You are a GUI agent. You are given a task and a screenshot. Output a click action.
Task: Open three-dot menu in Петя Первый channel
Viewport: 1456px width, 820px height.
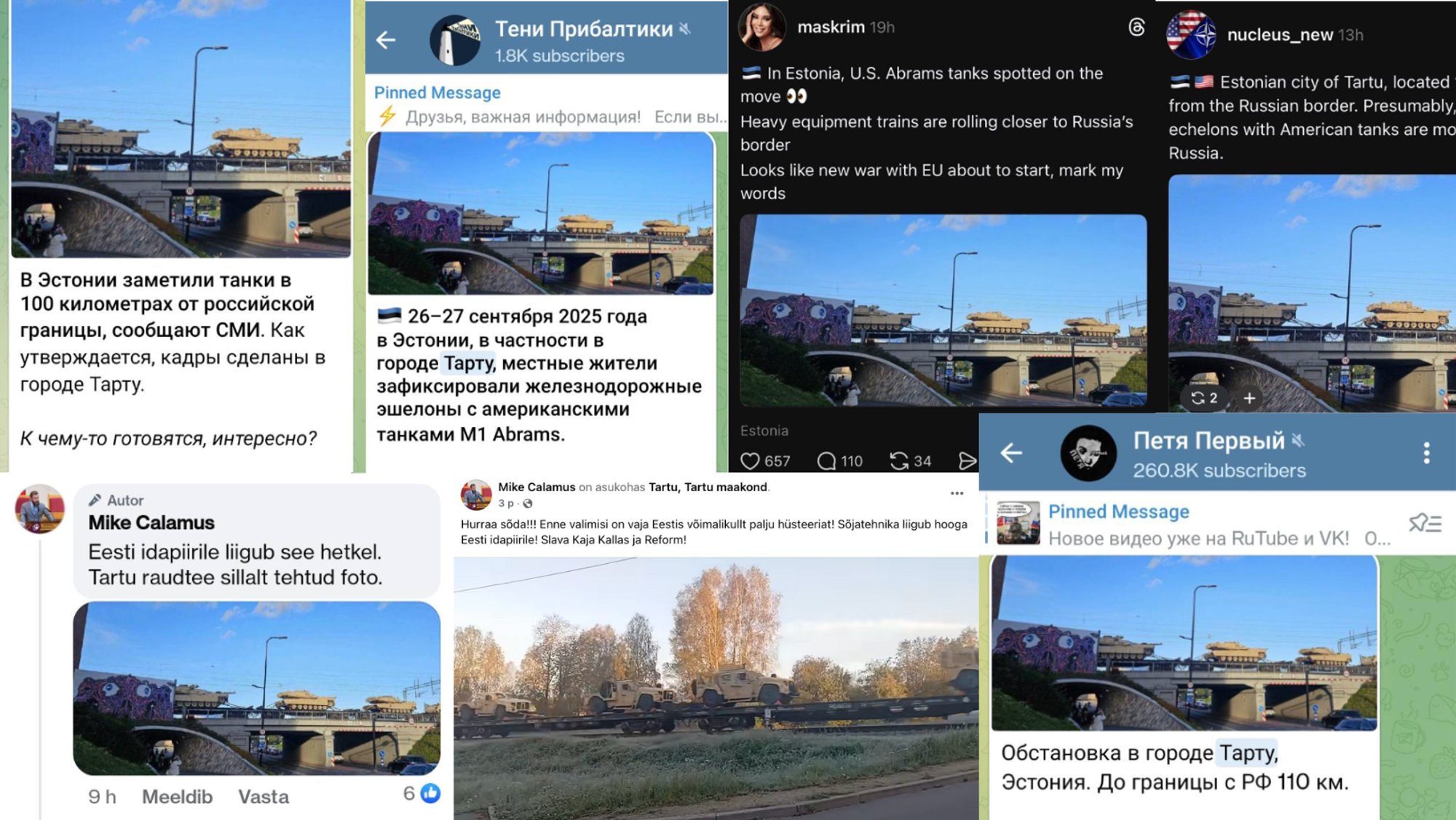(x=1426, y=453)
